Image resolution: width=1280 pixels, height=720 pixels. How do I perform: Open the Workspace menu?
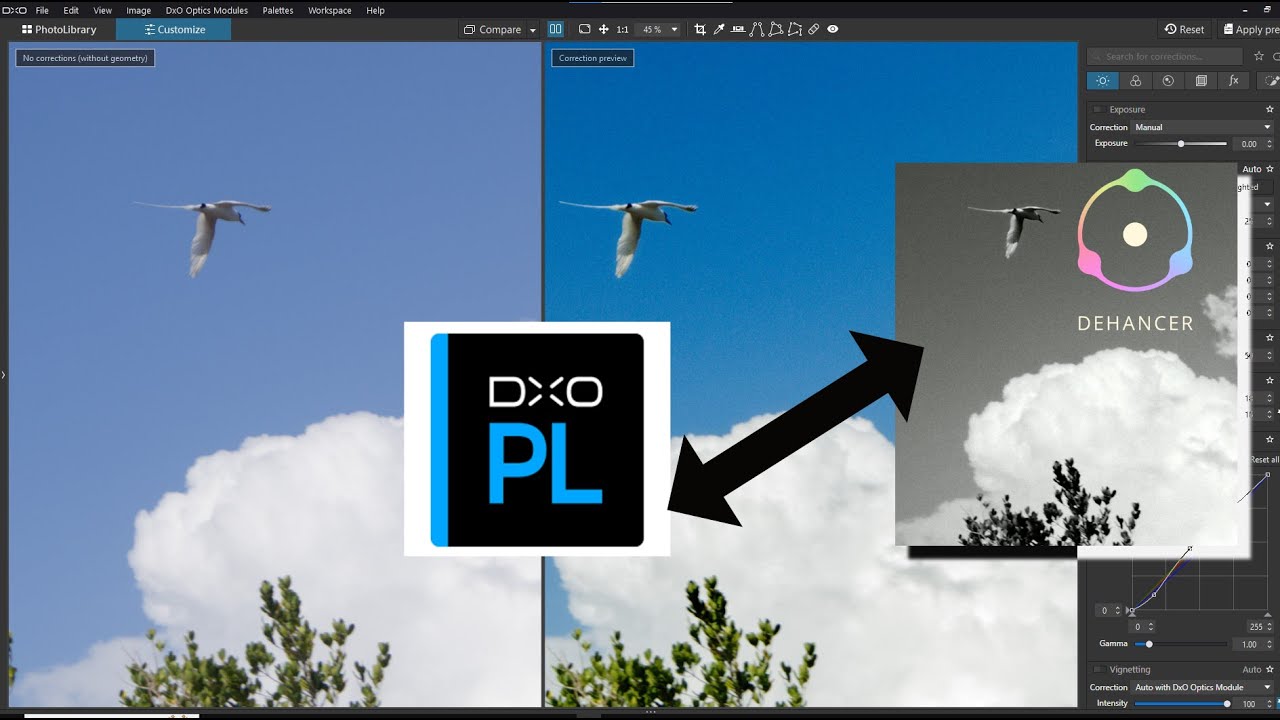[x=330, y=10]
